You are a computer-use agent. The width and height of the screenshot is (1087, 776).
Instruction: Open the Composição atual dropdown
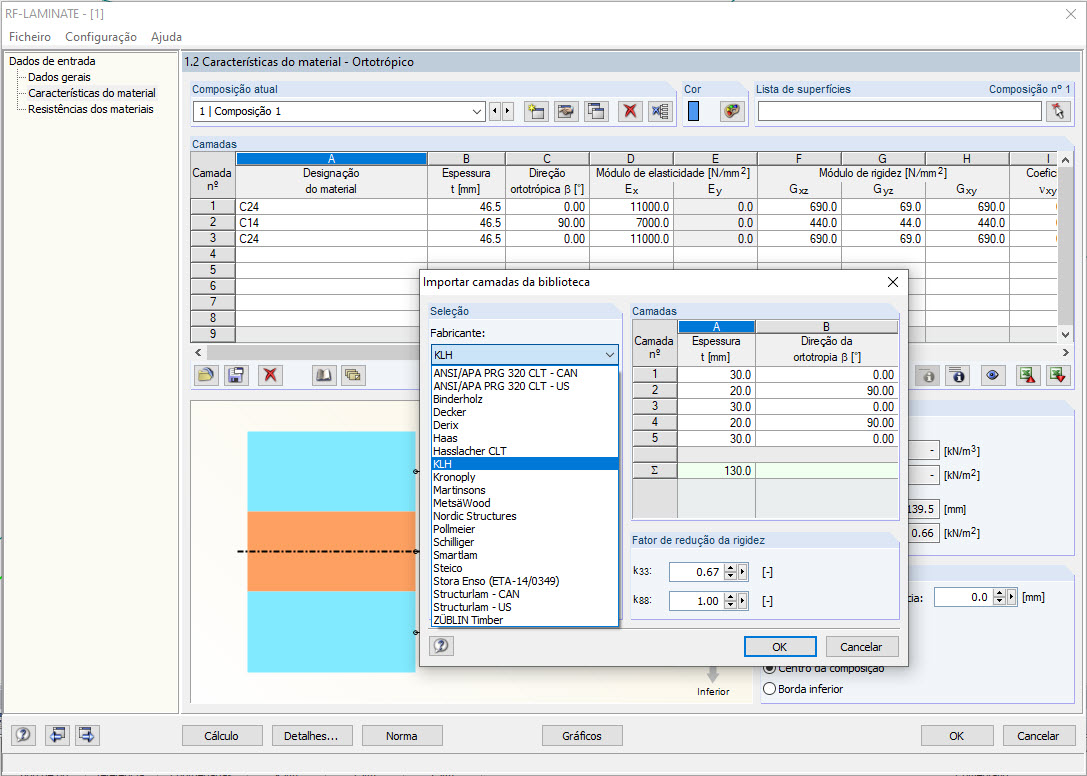coord(476,111)
